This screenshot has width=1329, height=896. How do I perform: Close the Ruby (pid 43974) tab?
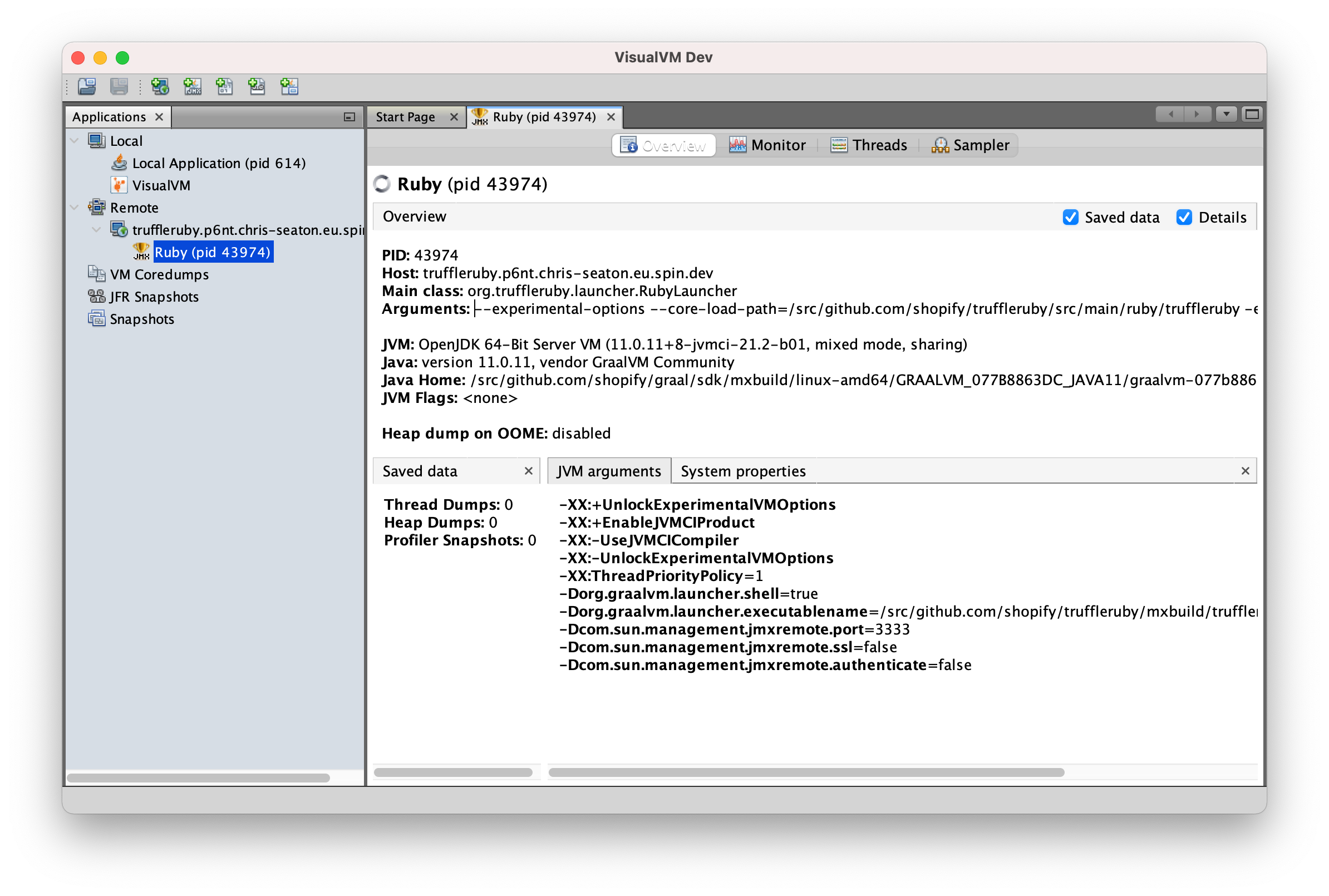pos(611,116)
